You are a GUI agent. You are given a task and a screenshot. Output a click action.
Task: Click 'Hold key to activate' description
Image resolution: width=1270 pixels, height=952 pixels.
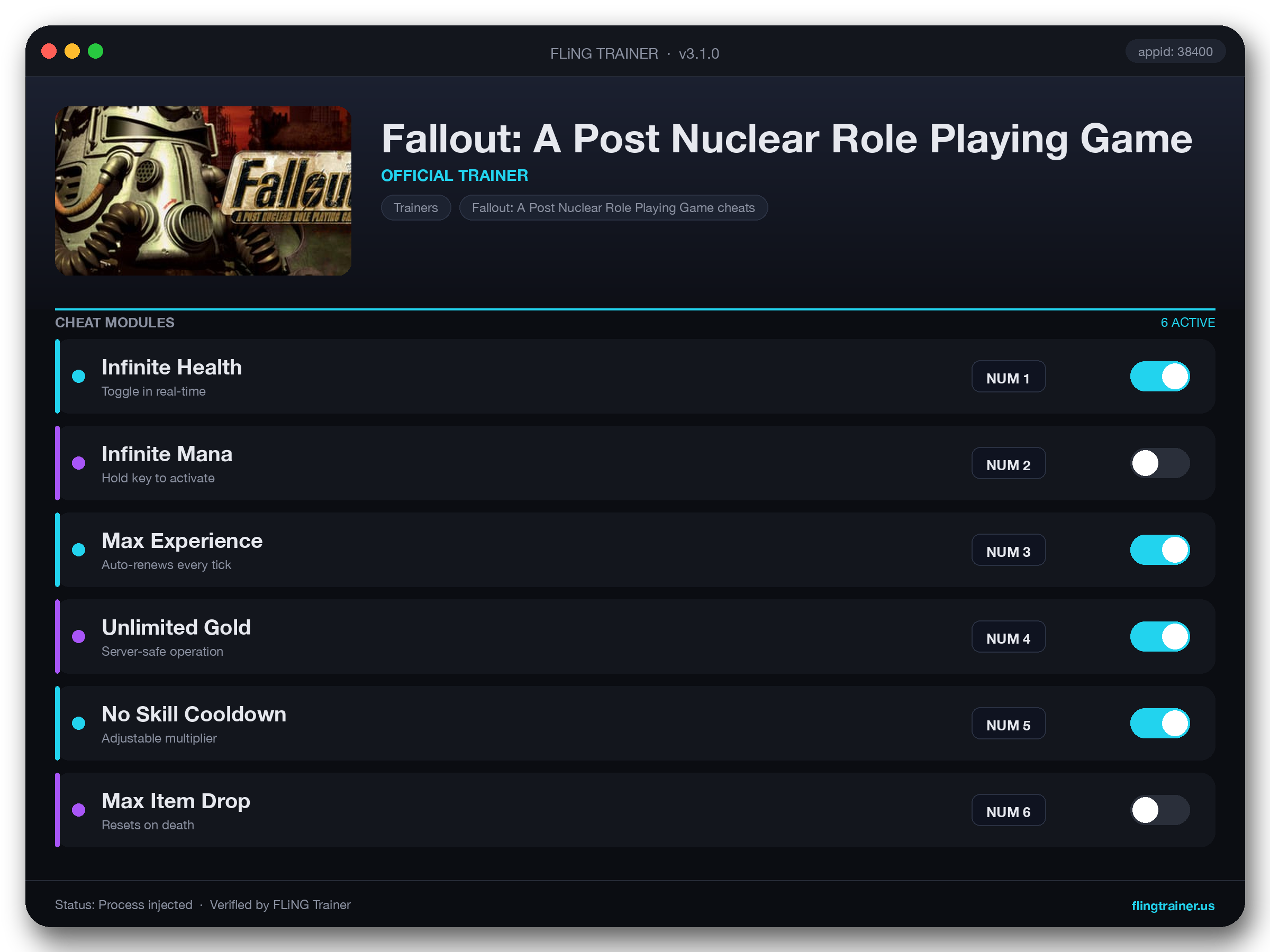(158, 478)
